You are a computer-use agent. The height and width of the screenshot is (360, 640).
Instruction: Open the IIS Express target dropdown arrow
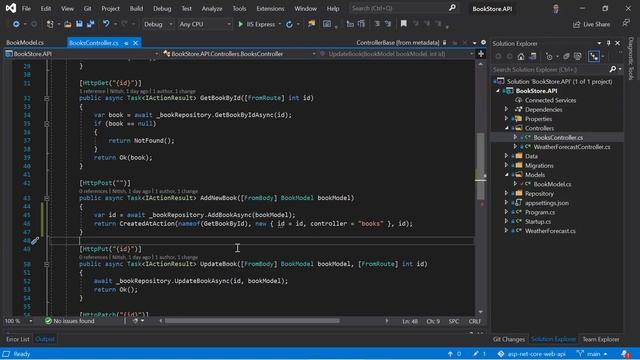(280, 24)
